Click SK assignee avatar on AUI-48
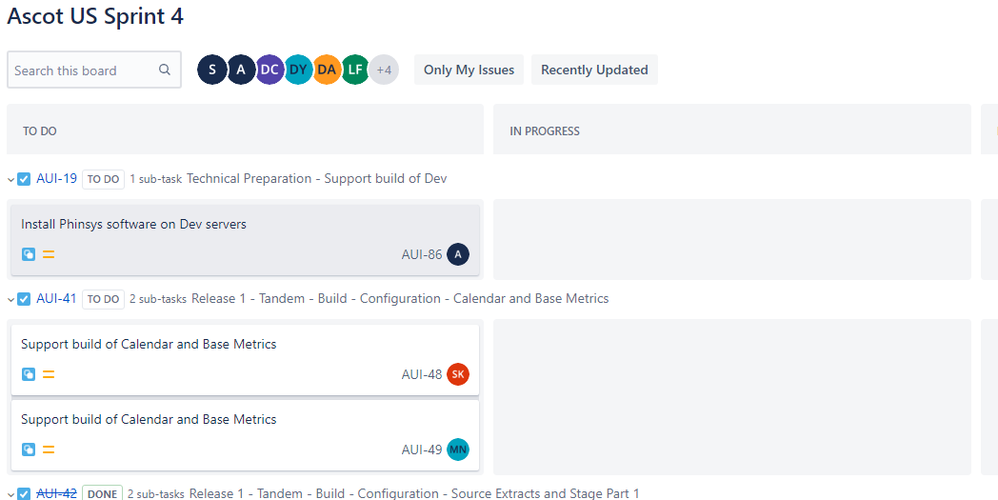 point(458,374)
